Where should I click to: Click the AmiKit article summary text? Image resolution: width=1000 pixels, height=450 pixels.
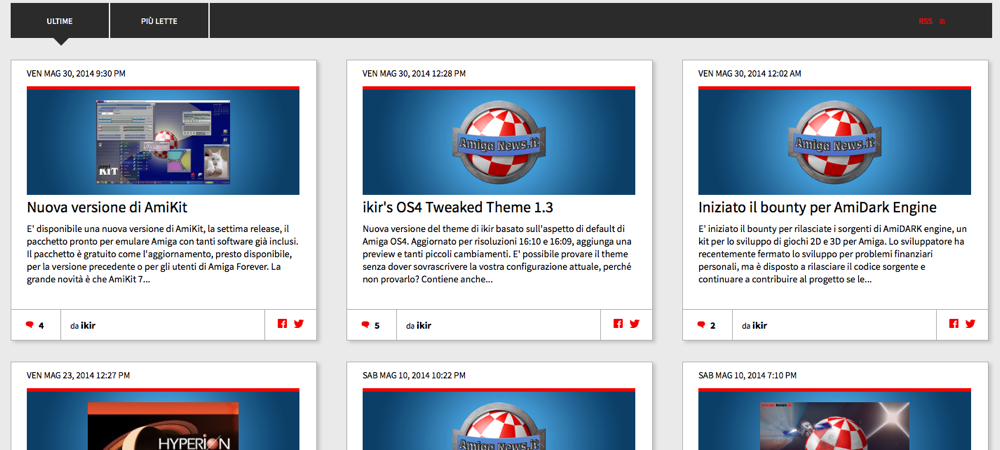[163, 254]
